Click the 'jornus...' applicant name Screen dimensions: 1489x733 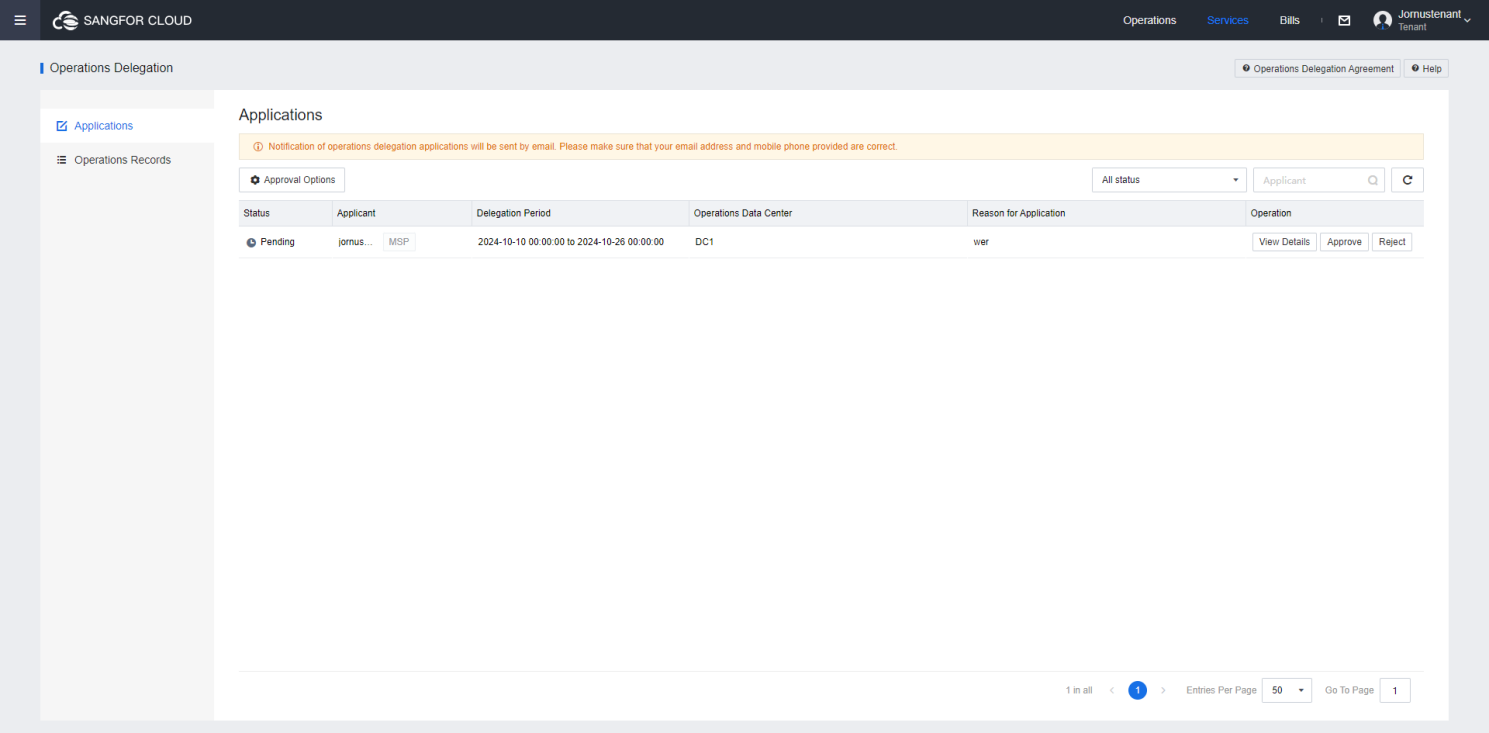357,242
